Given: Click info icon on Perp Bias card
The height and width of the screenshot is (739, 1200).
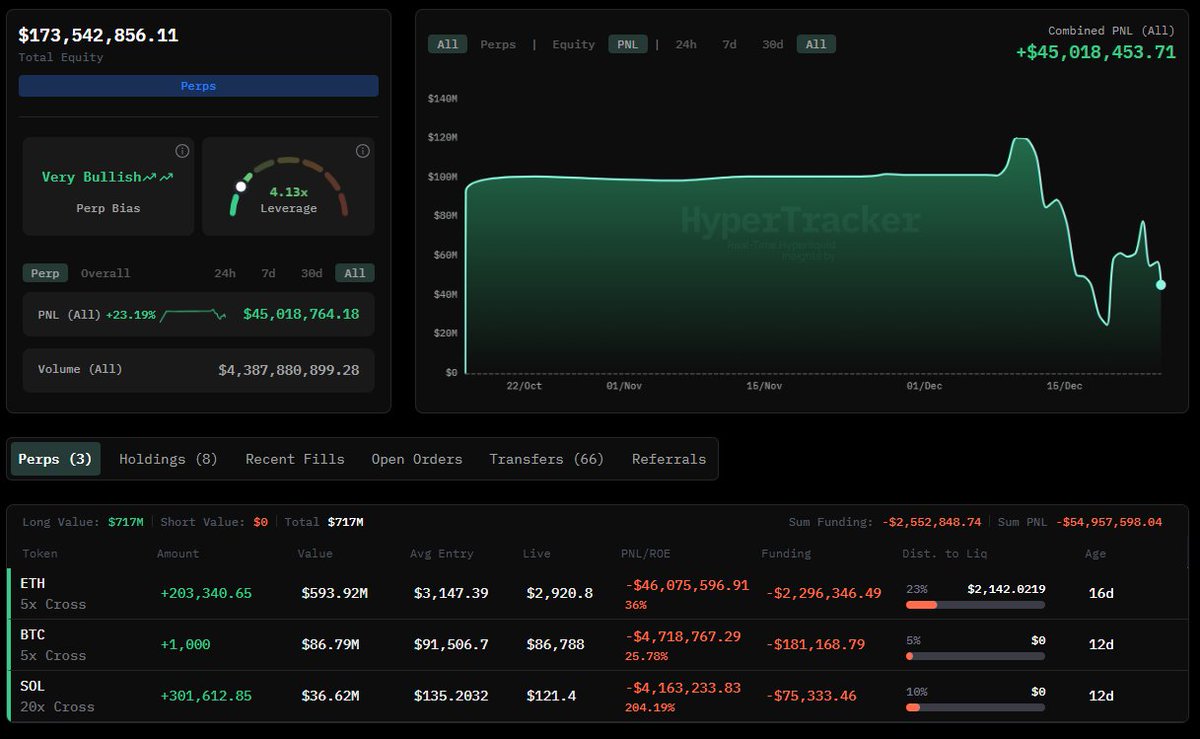Looking at the screenshot, I should pyautogui.click(x=182, y=151).
